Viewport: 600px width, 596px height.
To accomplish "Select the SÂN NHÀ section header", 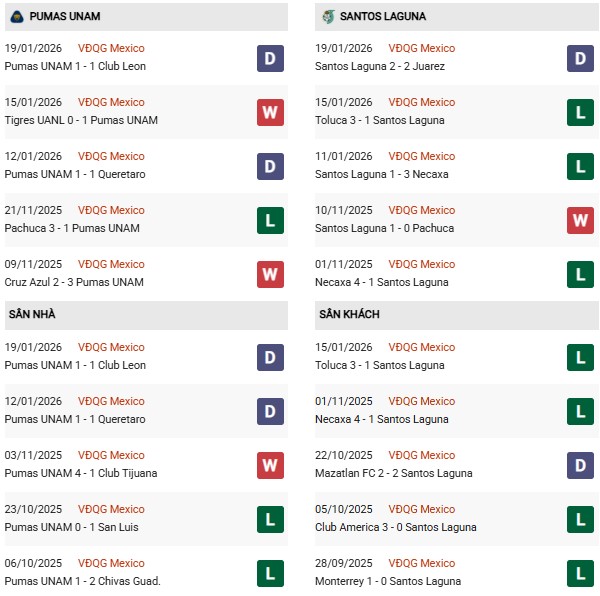I will 34,314.
